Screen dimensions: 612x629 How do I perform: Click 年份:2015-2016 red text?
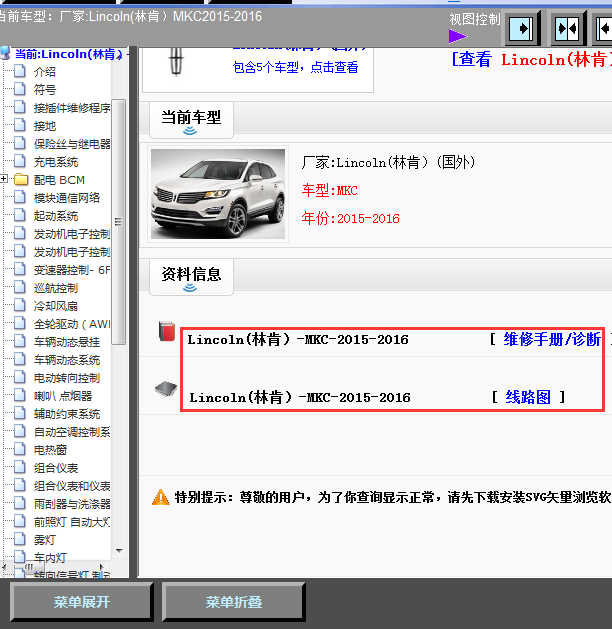351,219
